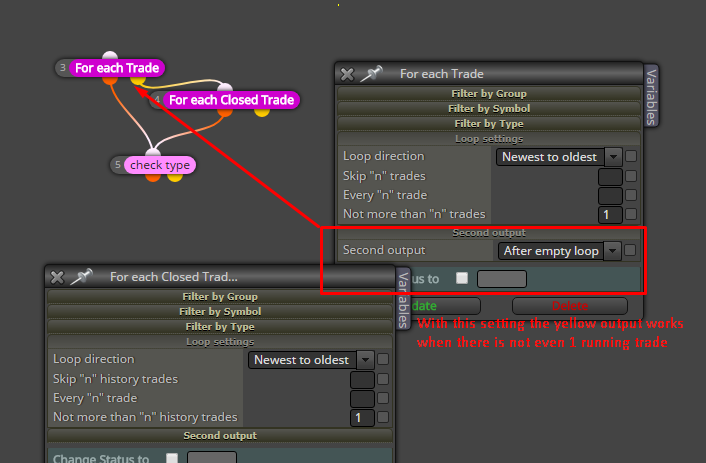The width and height of the screenshot is (706, 463).
Task: Tick checkbox beside Loop direction in For each Trade
Action: click(631, 156)
